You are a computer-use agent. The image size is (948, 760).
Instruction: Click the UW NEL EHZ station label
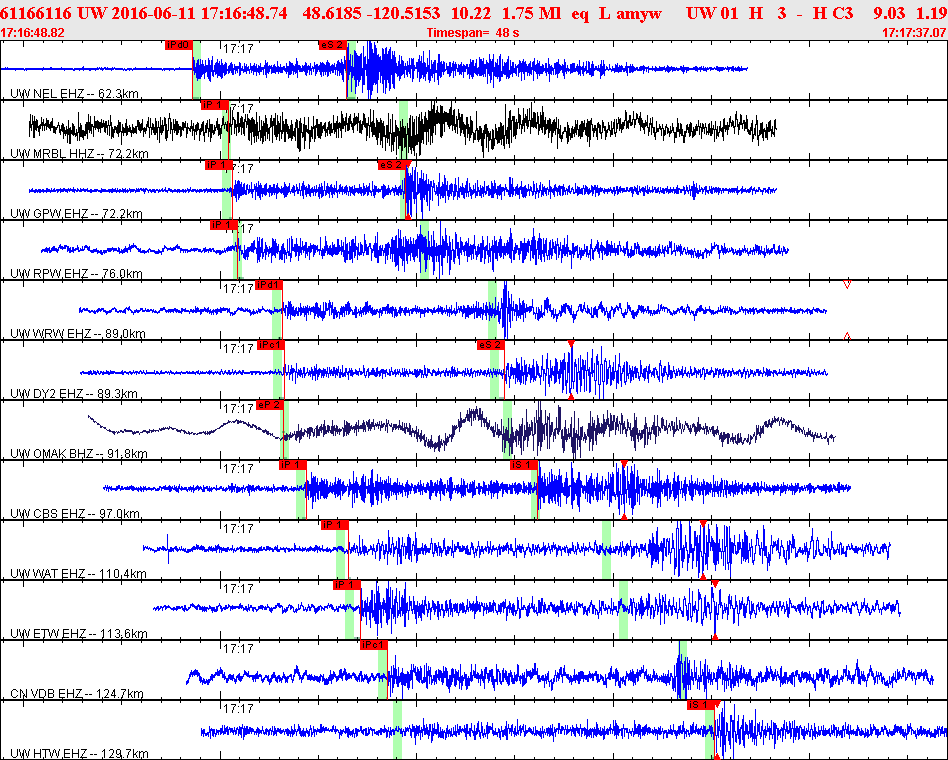pos(74,94)
